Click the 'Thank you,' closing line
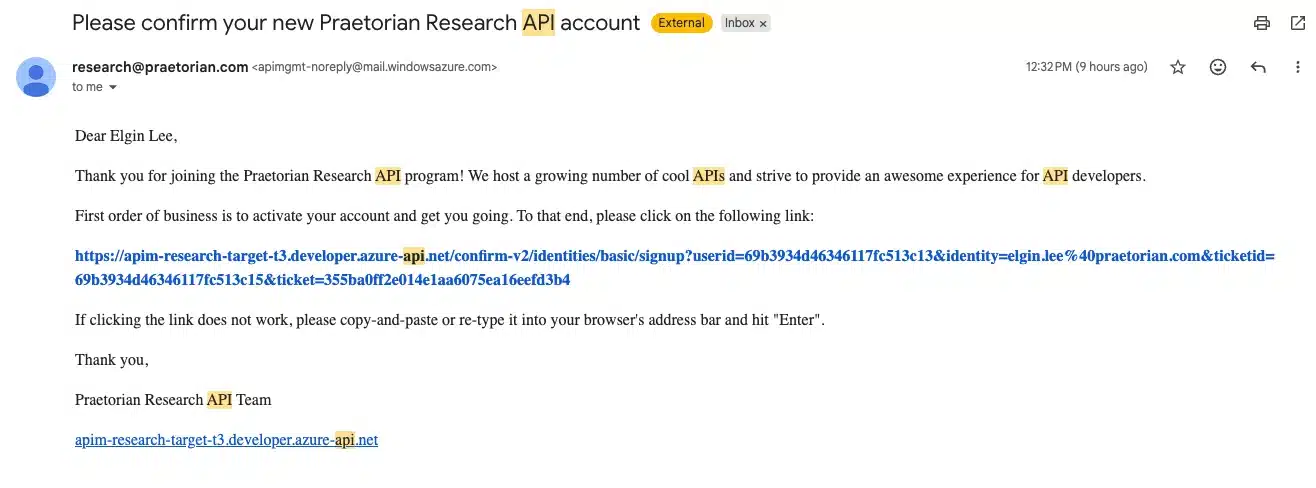The image size is (1316, 488). click(x=112, y=360)
